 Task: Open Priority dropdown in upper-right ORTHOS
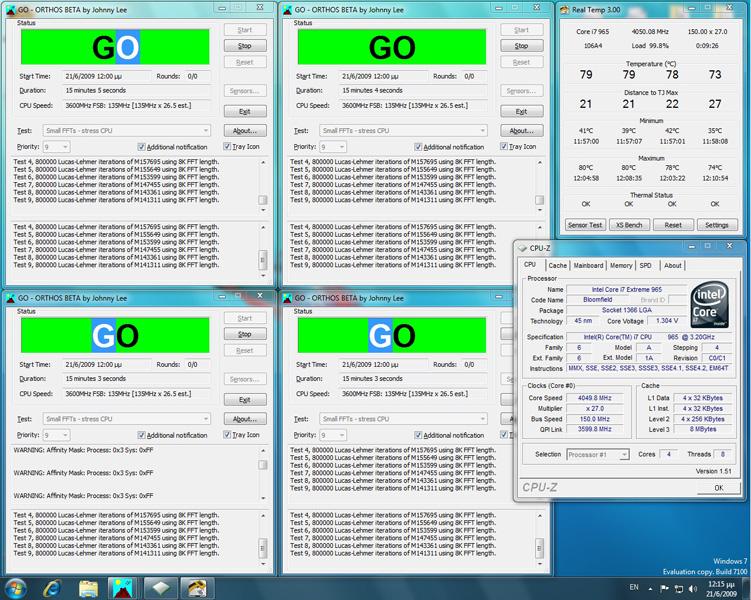click(x=333, y=147)
